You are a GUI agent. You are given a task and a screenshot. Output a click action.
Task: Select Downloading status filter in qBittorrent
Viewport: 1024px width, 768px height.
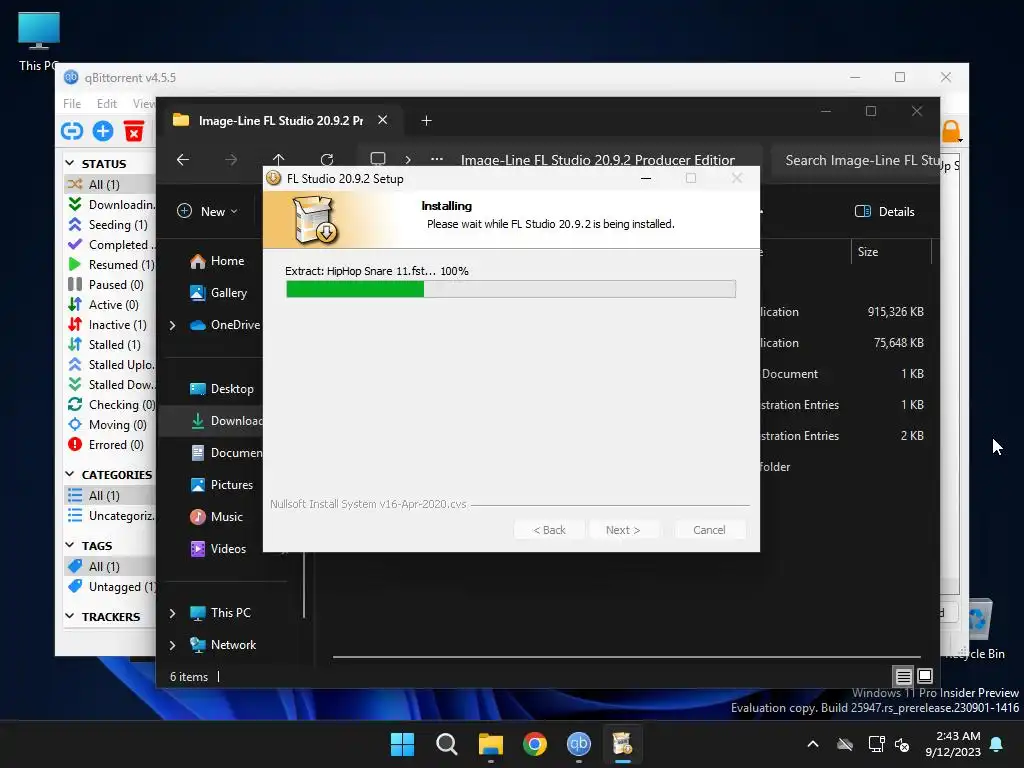[x=111, y=204]
